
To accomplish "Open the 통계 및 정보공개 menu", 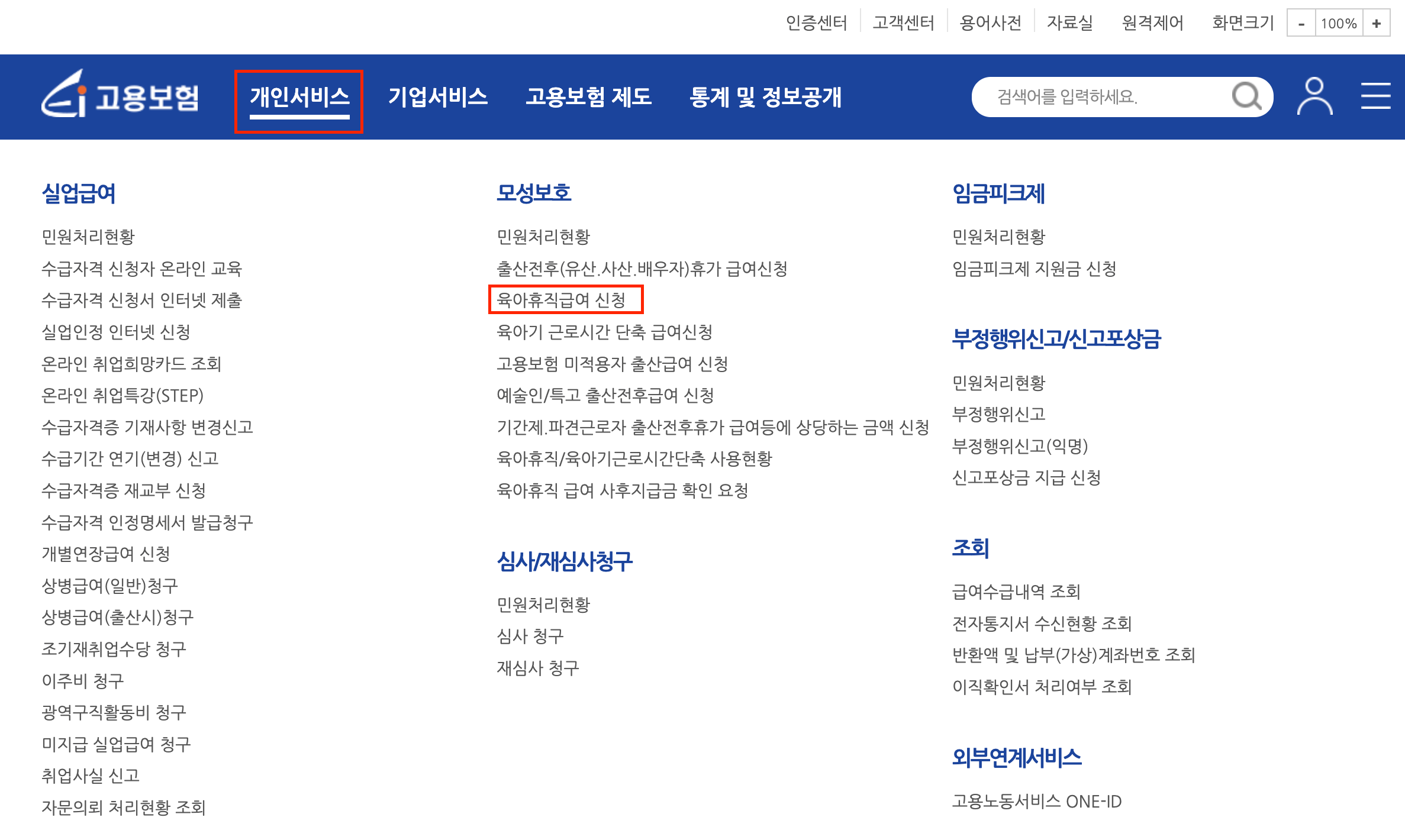I will coord(765,97).
